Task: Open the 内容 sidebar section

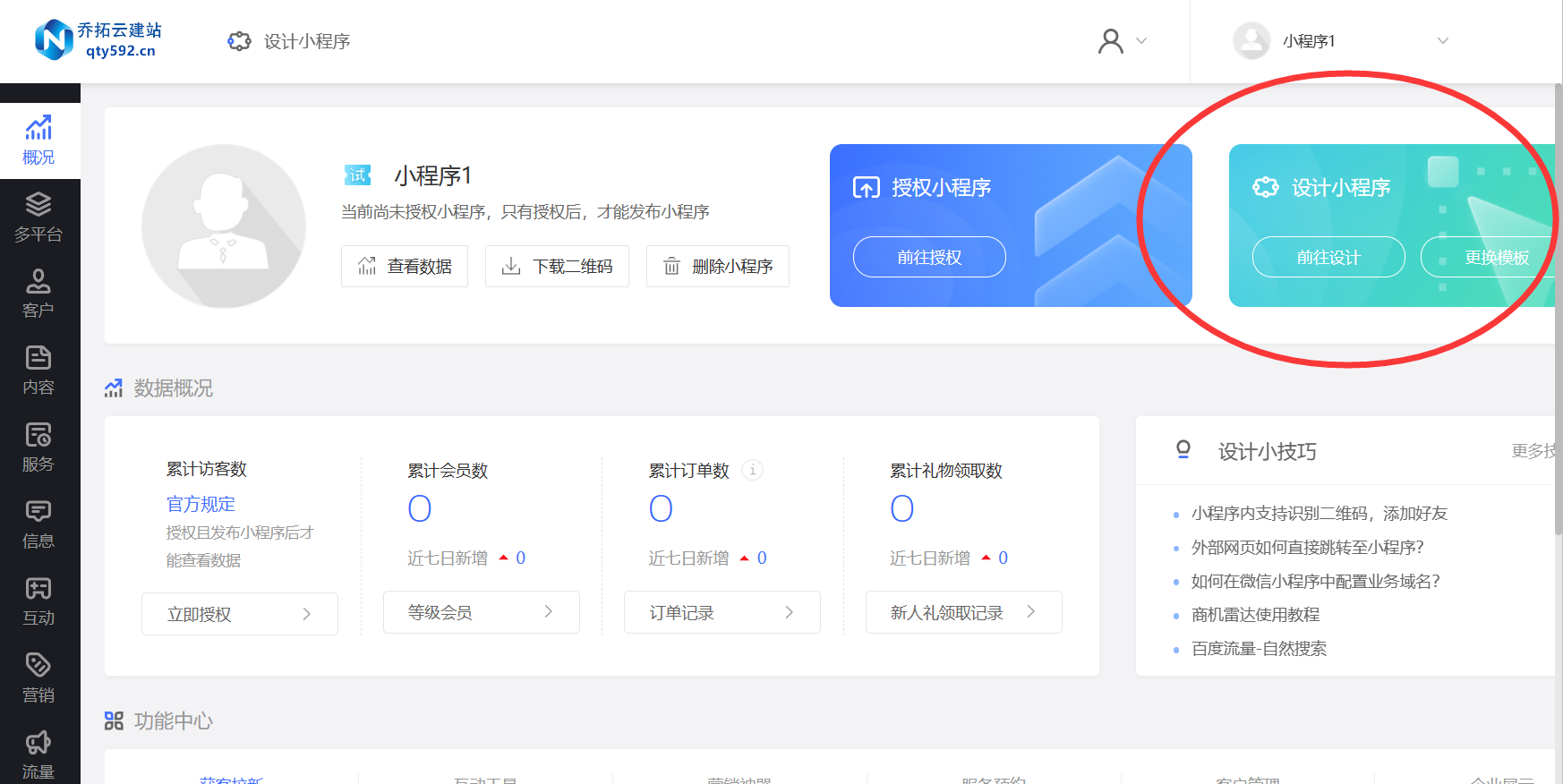Action: (x=39, y=371)
